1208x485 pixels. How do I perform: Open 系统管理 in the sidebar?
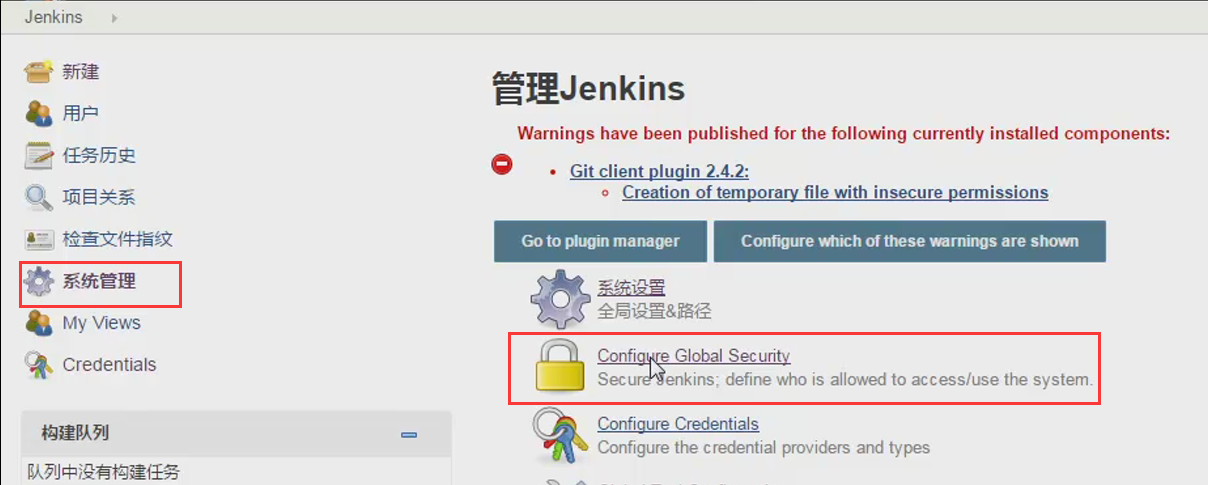pos(99,281)
